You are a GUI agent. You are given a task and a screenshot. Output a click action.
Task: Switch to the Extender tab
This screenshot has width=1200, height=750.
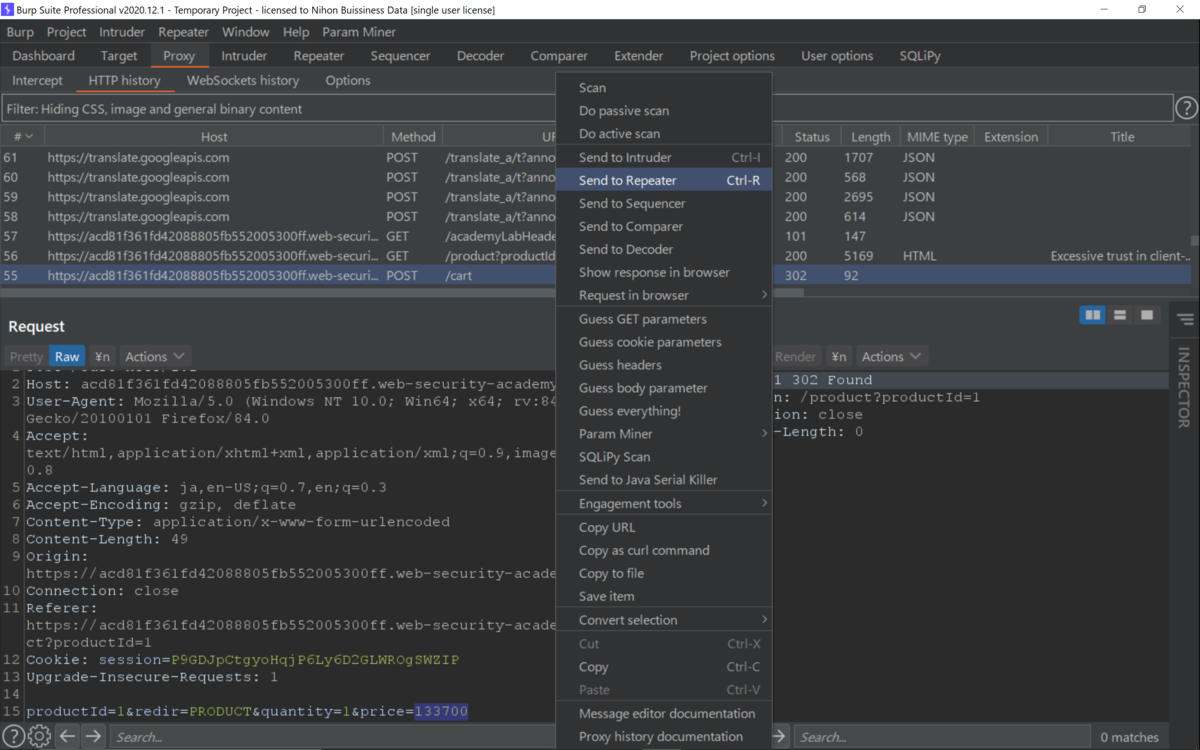point(638,56)
